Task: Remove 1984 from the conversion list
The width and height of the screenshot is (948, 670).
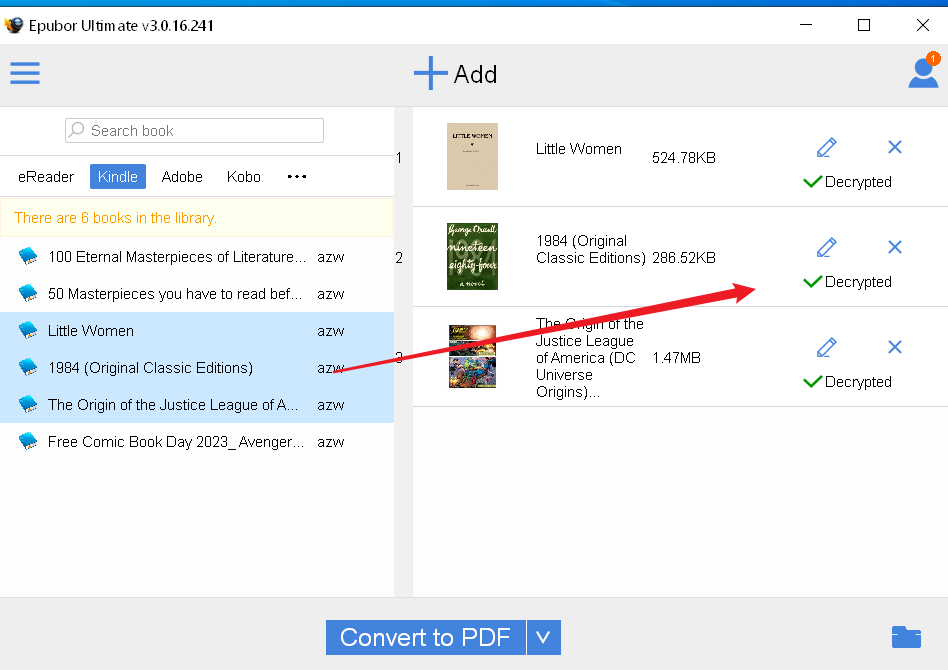Action: pos(895,247)
